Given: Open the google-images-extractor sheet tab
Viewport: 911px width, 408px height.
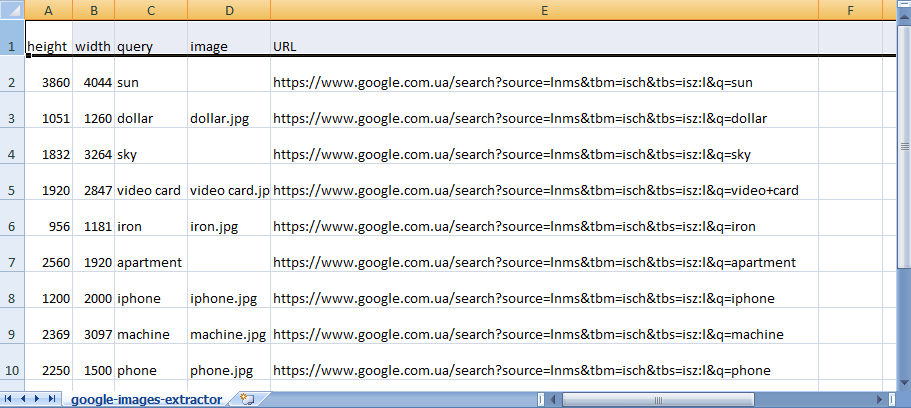Looking at the screenshot, I should [x=146, y=399].
